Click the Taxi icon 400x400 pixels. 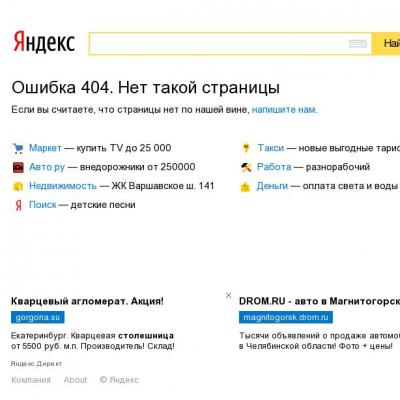246,148
